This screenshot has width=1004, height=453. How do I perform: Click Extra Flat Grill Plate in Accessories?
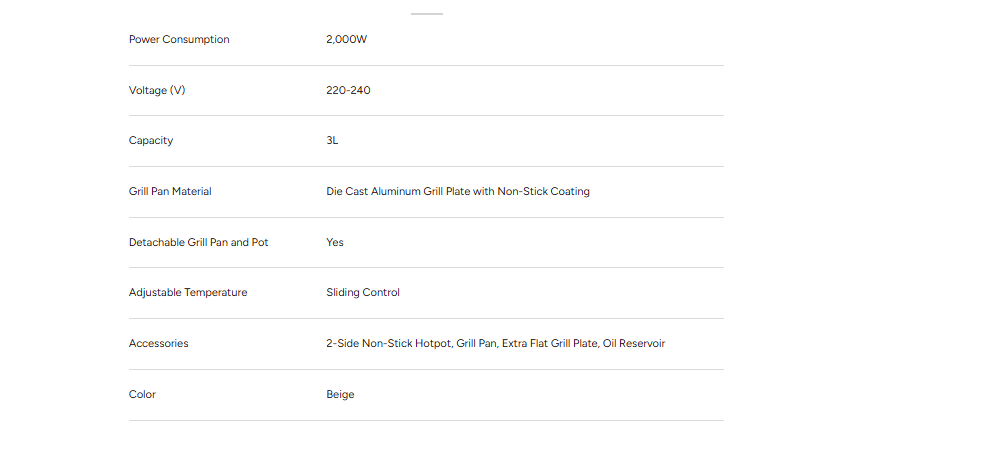pos(549,343)
